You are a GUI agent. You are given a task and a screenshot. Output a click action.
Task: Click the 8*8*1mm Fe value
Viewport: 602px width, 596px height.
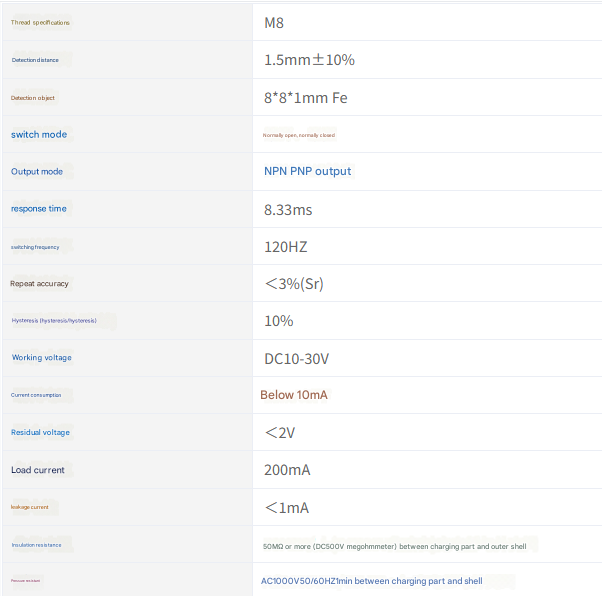tap(306, 98)
